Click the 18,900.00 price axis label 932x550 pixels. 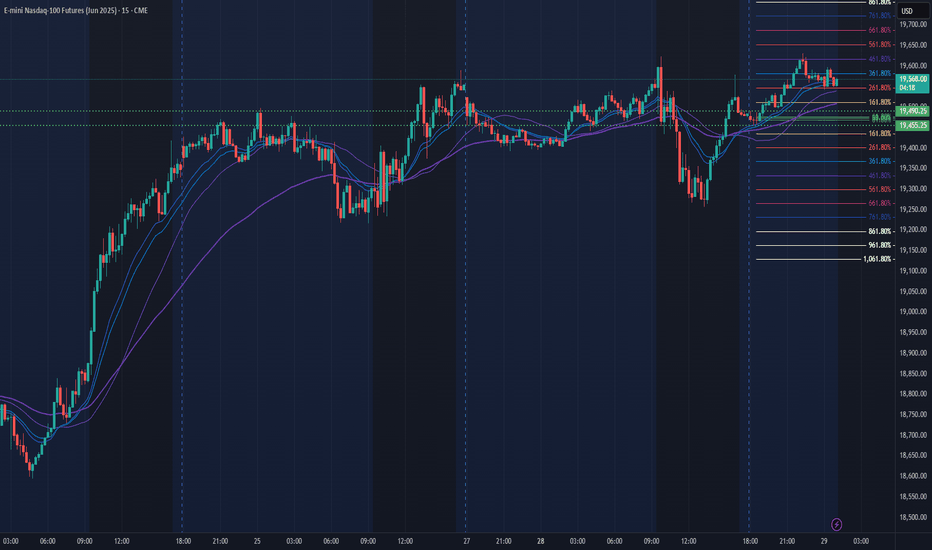[913, 353]
